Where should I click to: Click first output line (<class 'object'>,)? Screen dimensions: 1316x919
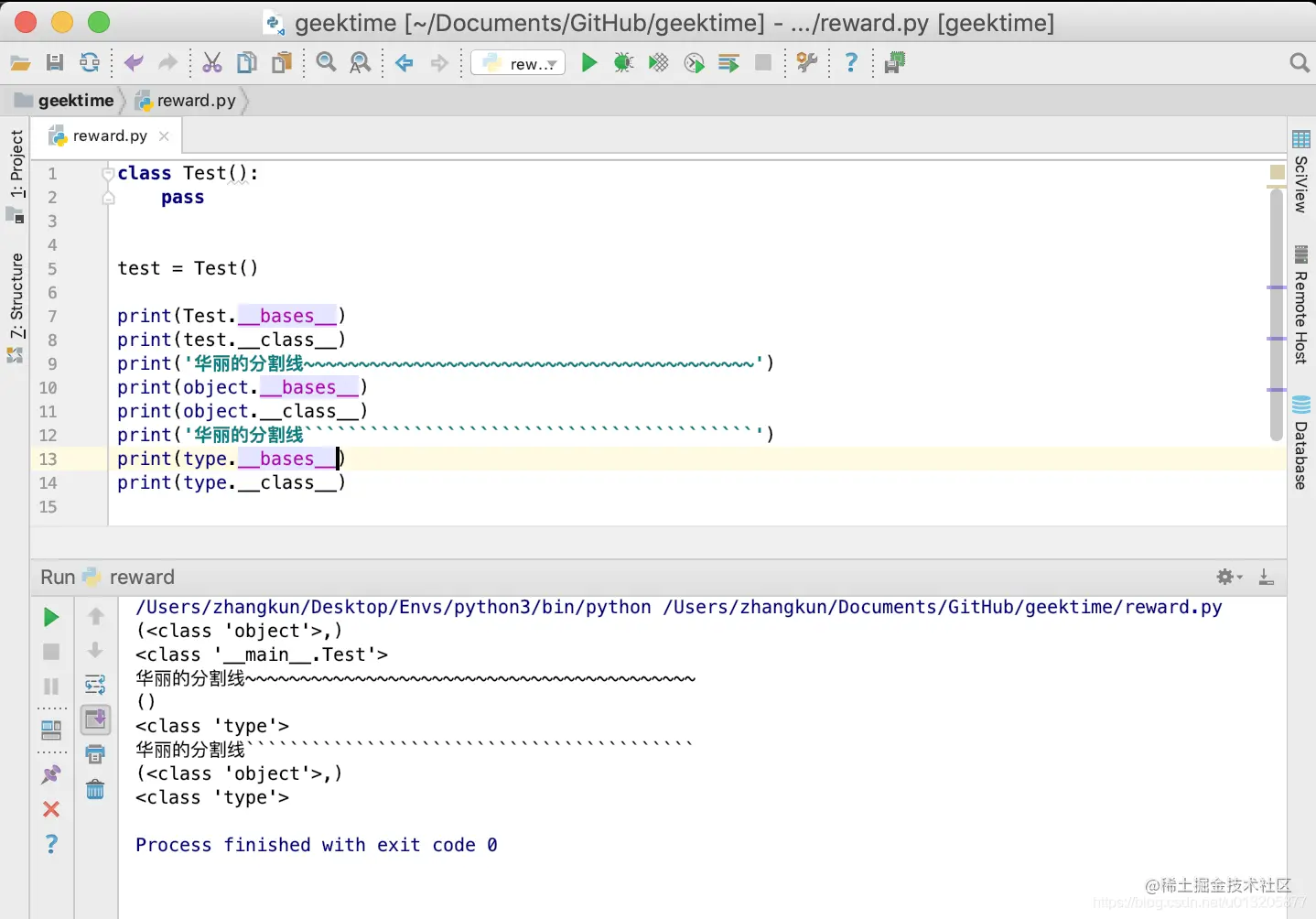pos(239,632)
